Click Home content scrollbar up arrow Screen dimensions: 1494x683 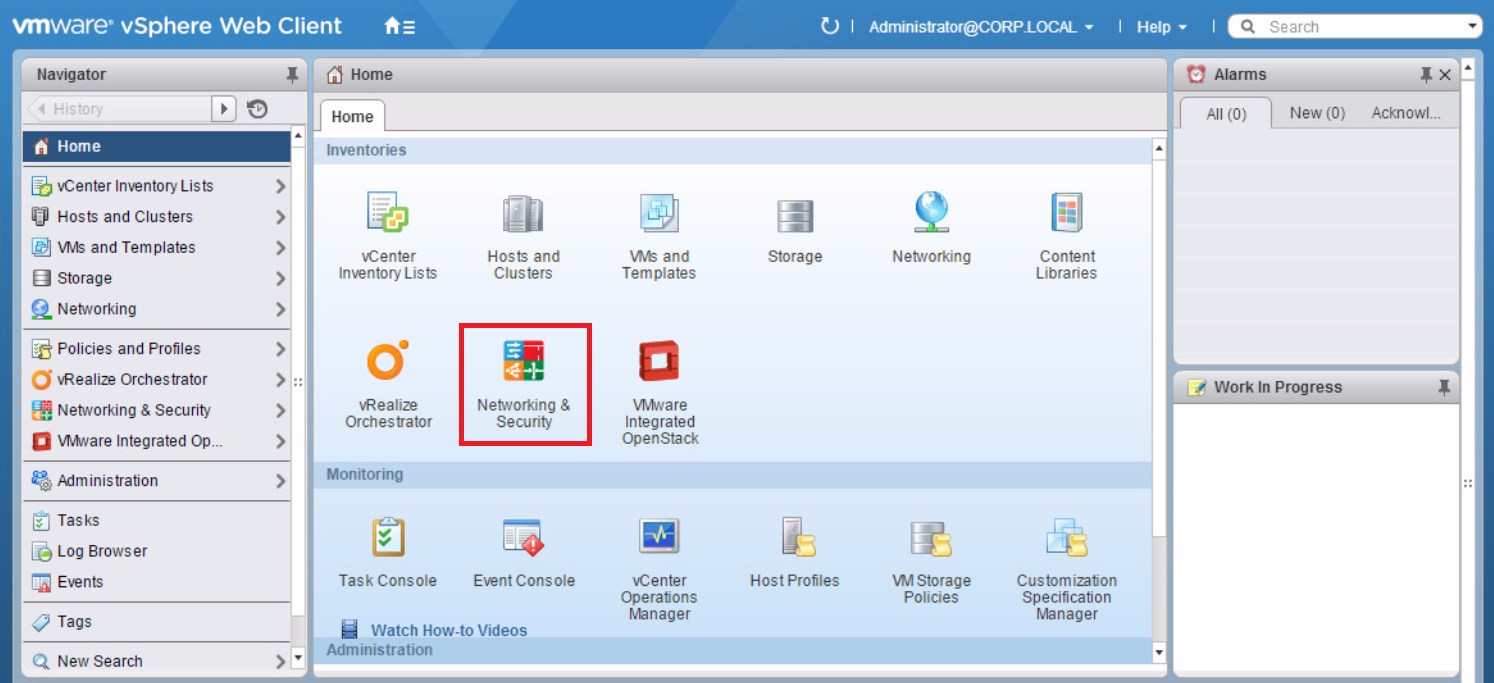pos(1159,149)
